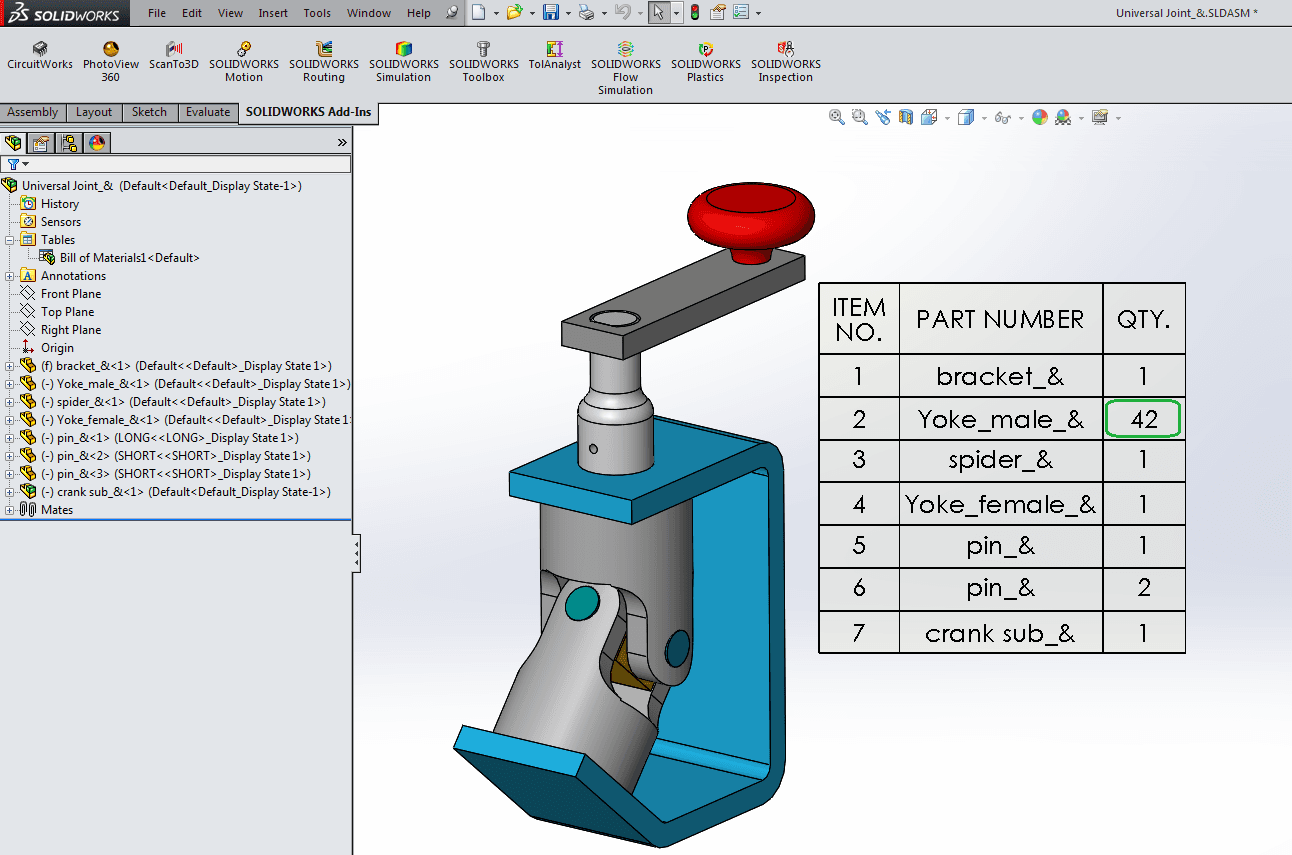Expand the Annotations folder
Image resolution: width=1292 pixels, height=855 pixels.
coord(10,276)
